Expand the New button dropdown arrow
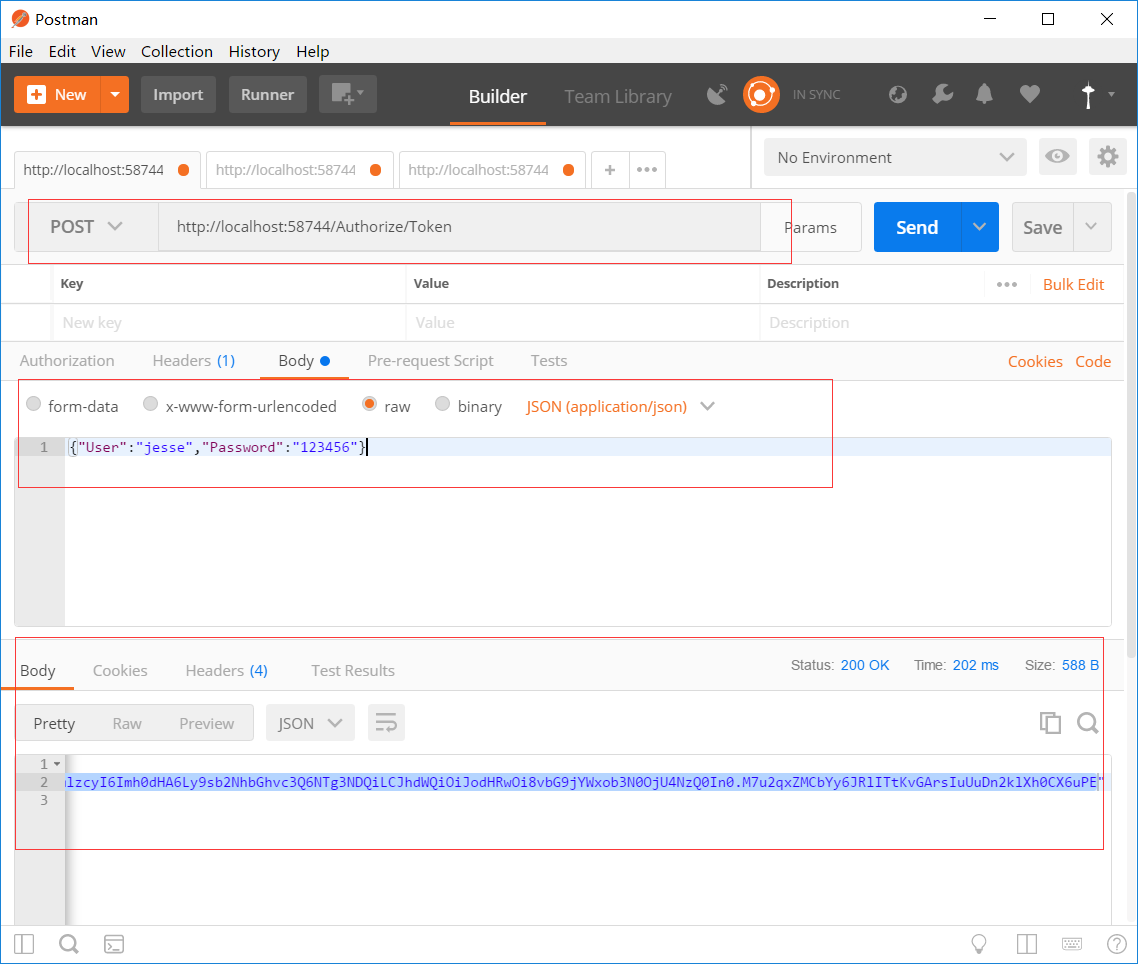This screenshot has width=1138, height=964. click(x=115, y=94)
